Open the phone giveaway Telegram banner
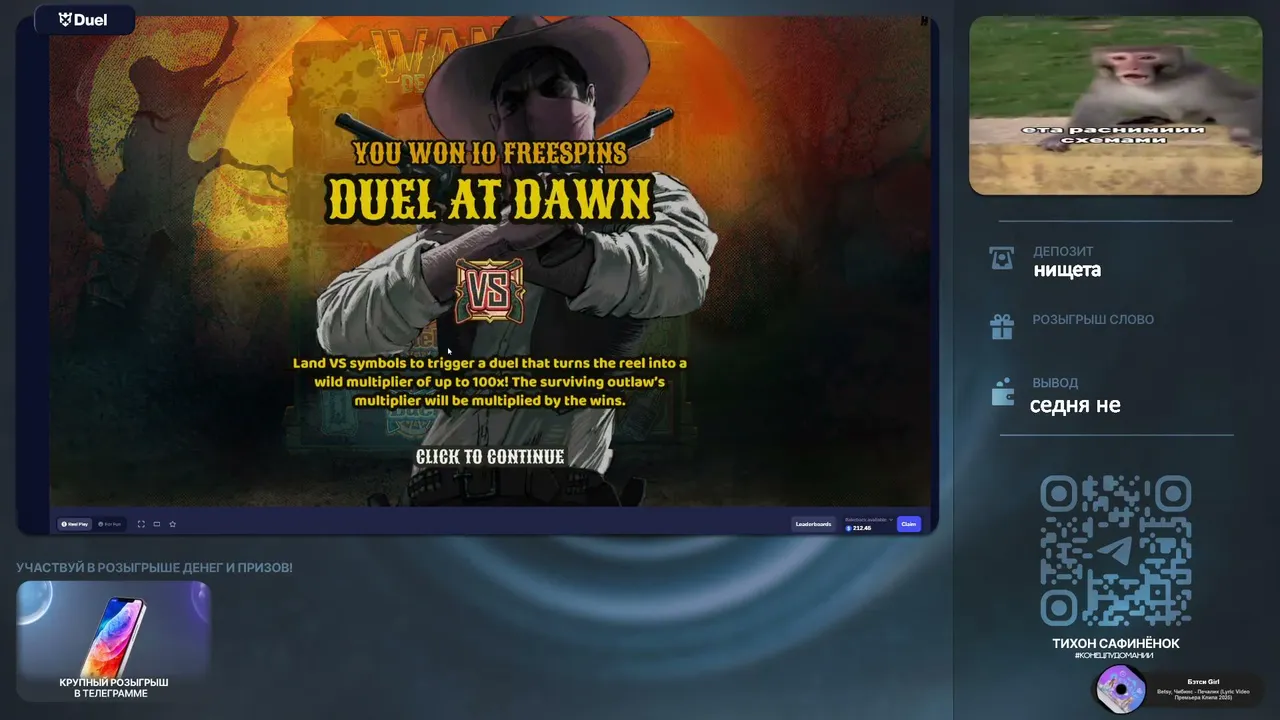This screenshot has height=720, width=1280. [x=114, y=641]
